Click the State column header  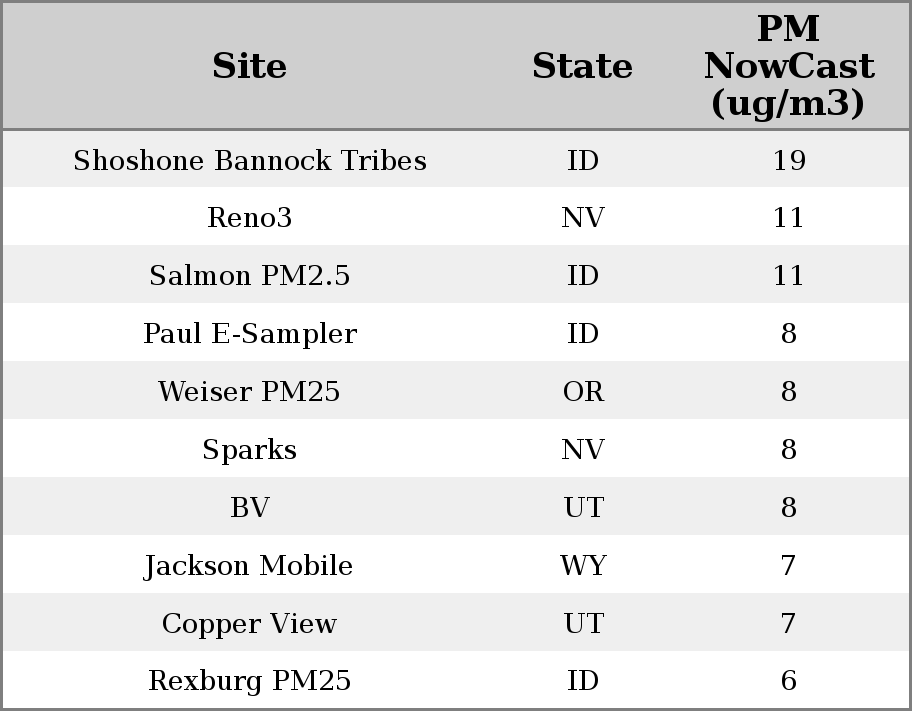click(582, 66)
